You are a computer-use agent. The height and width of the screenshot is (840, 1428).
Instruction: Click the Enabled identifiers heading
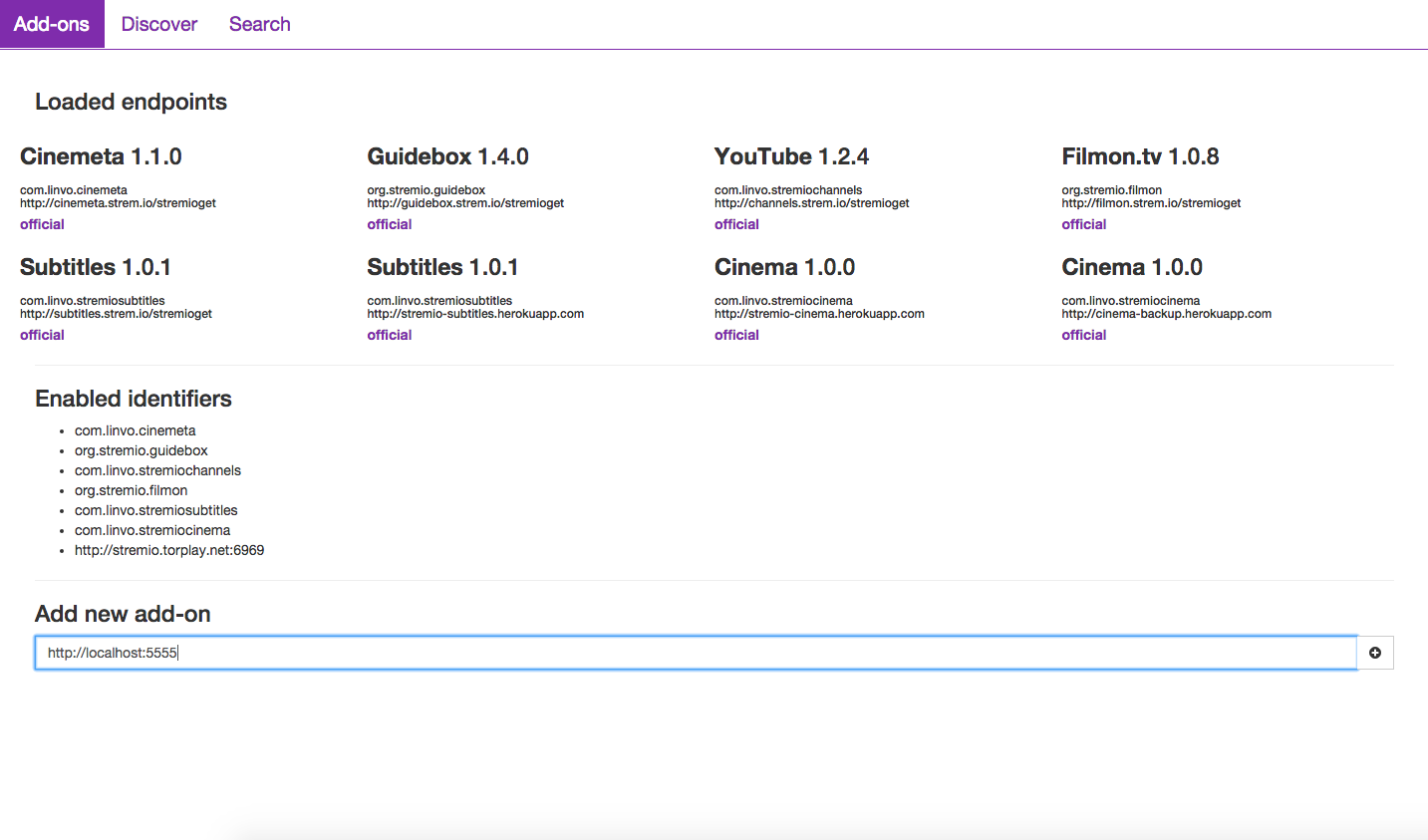(134, 399)
